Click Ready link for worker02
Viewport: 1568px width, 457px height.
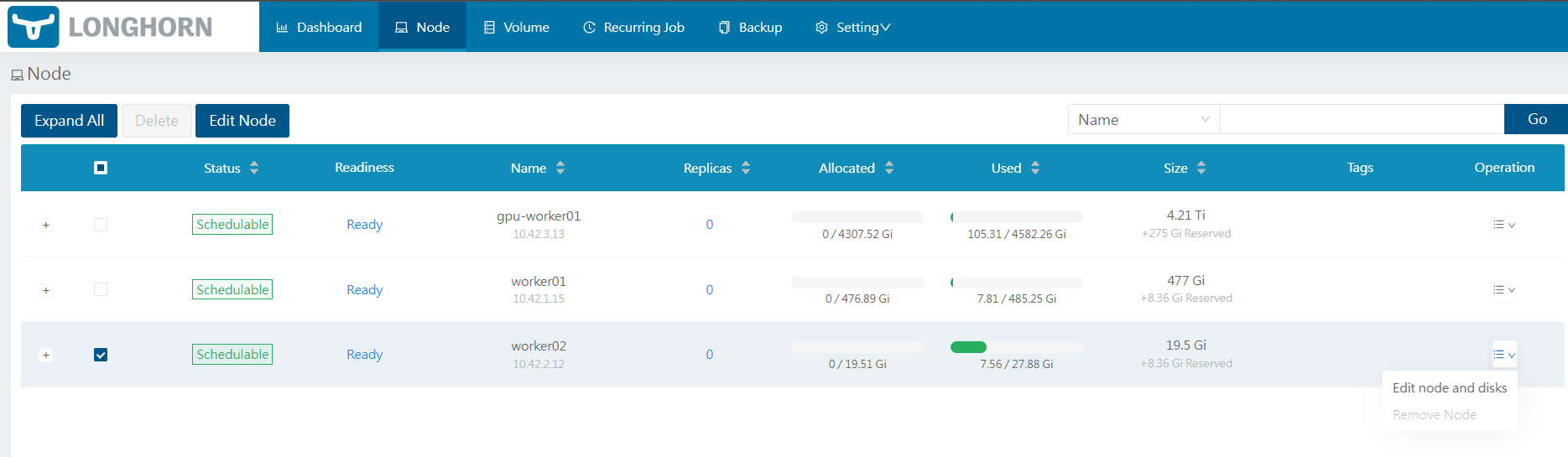pyautogui.click(x=365, y=355)
